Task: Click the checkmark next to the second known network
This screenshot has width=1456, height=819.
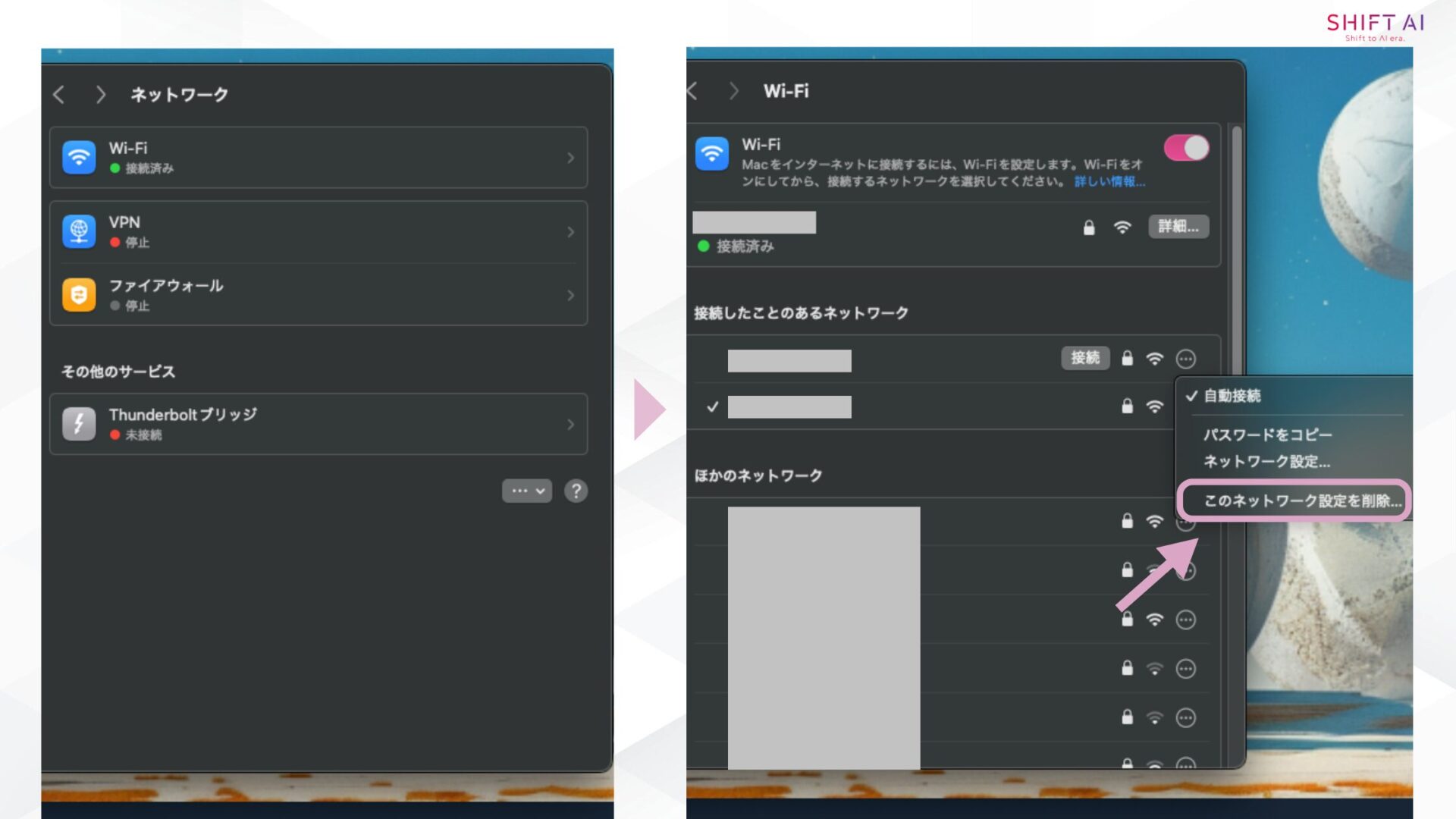Action: tap(711, 406)
